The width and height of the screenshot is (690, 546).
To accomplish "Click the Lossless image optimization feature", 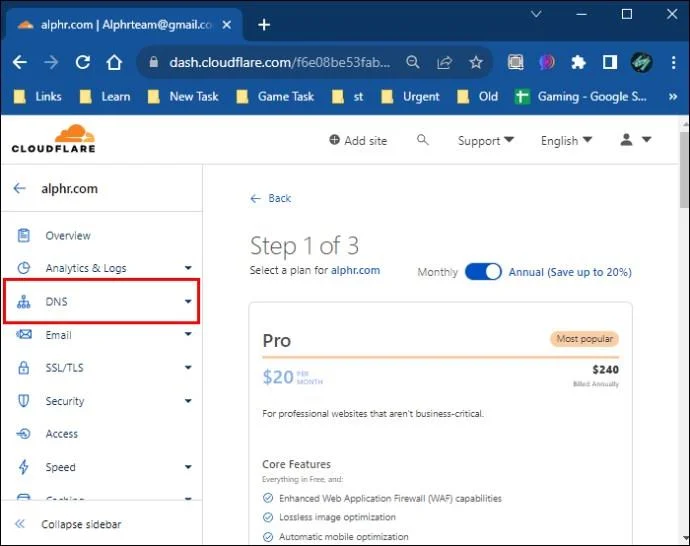I will (x=337, y=517).
